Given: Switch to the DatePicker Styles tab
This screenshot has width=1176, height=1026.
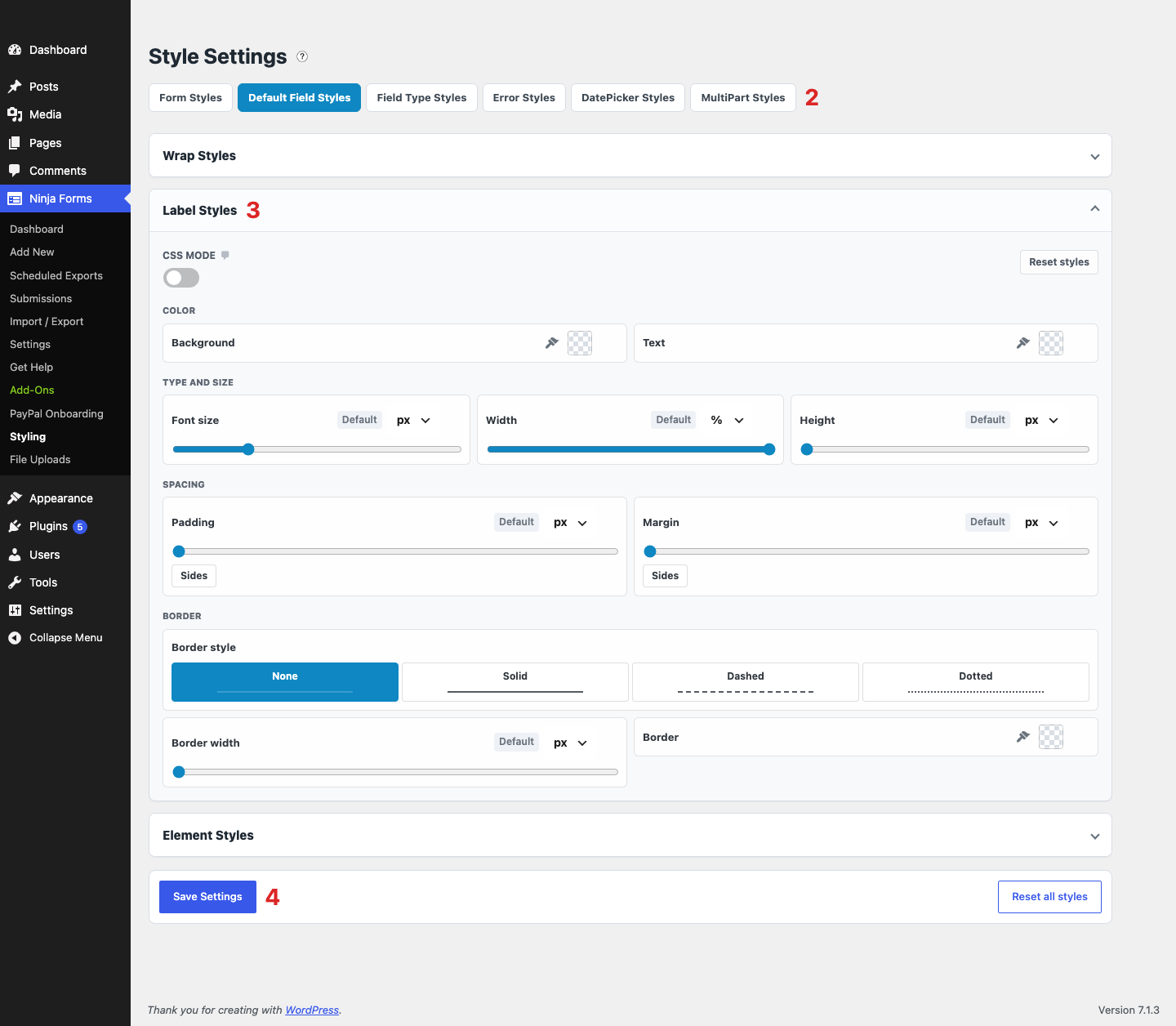Looking at the screenshot, I should pos(628,97).
